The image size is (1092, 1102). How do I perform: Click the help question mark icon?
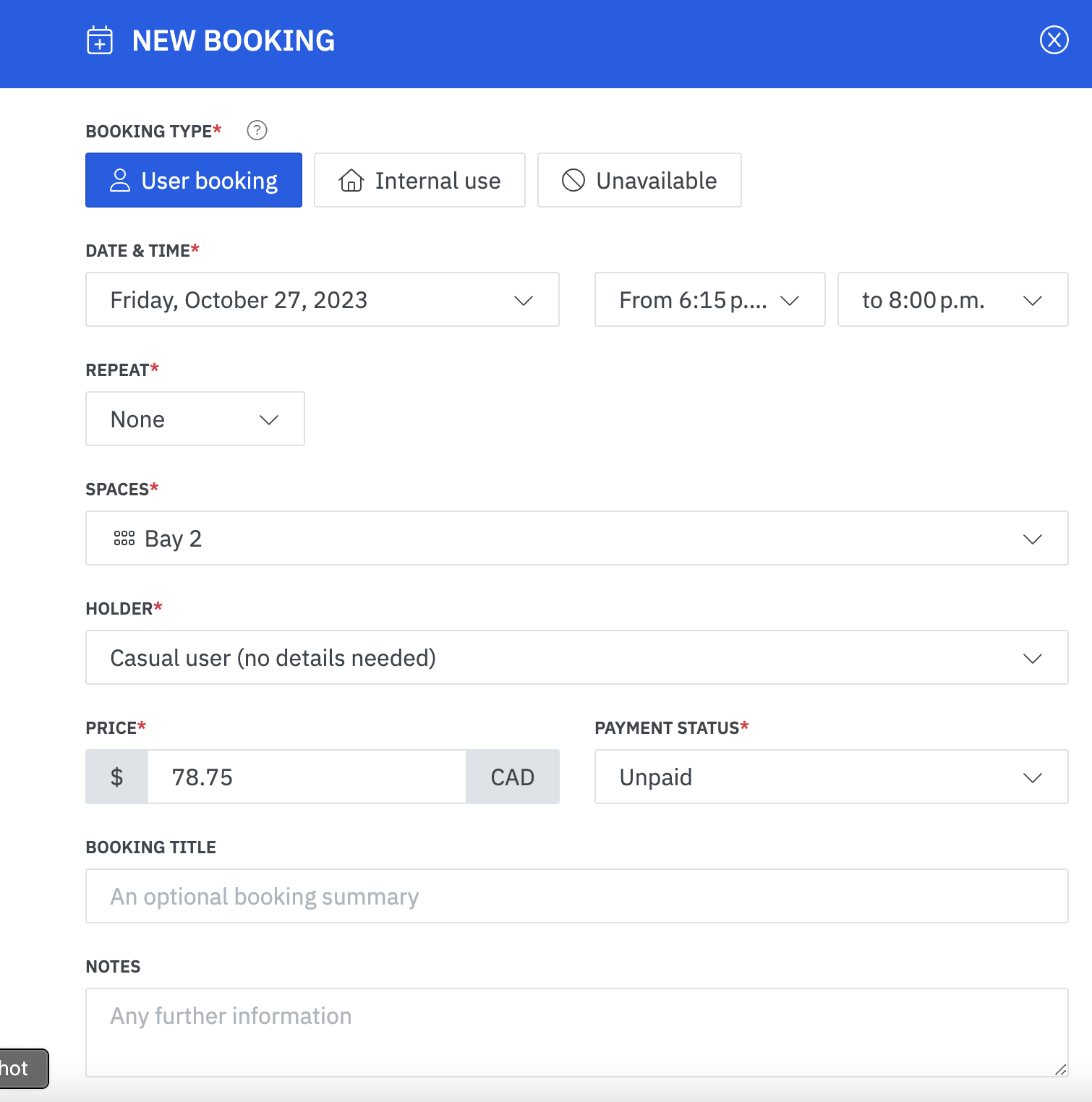pos(257,130)
